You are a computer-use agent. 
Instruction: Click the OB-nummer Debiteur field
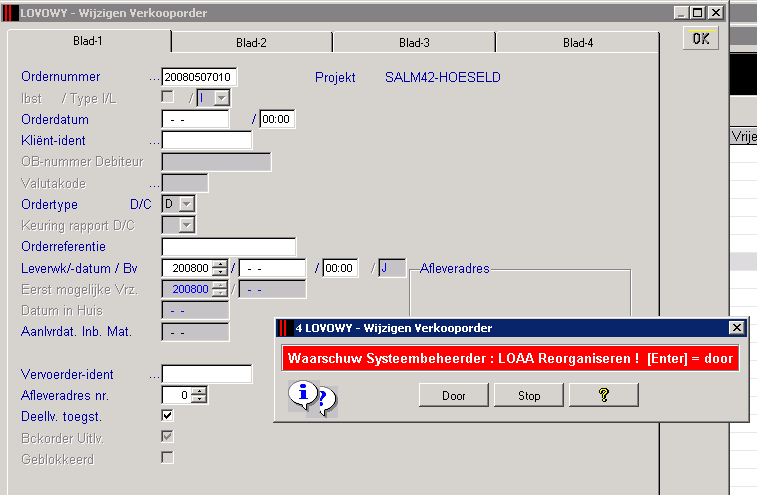point(216,162)
